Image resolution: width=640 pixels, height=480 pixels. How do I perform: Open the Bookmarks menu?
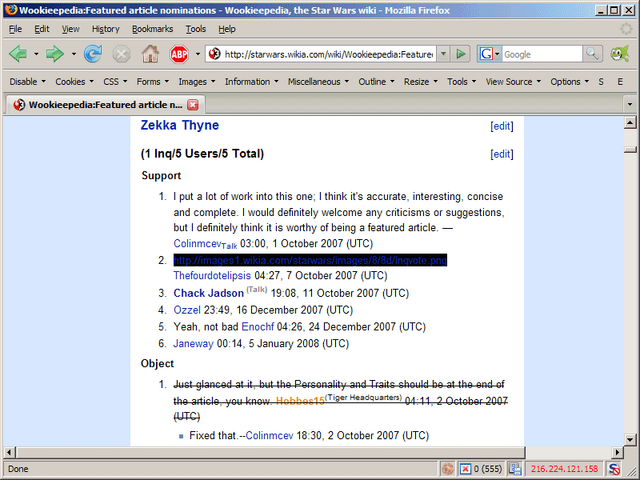pyautogui.click(x=152, y=29)
